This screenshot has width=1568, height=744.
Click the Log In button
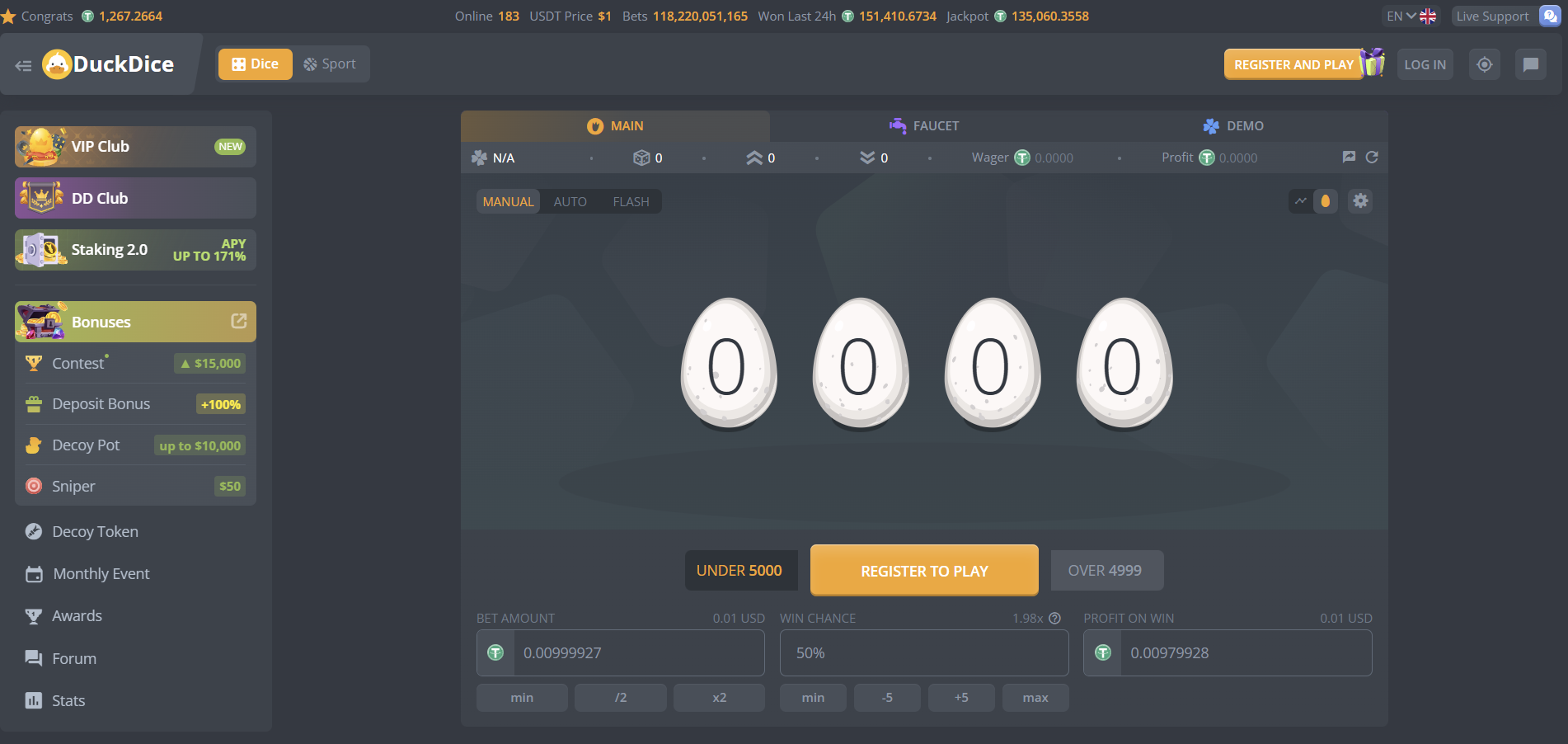coord(1425,64)
